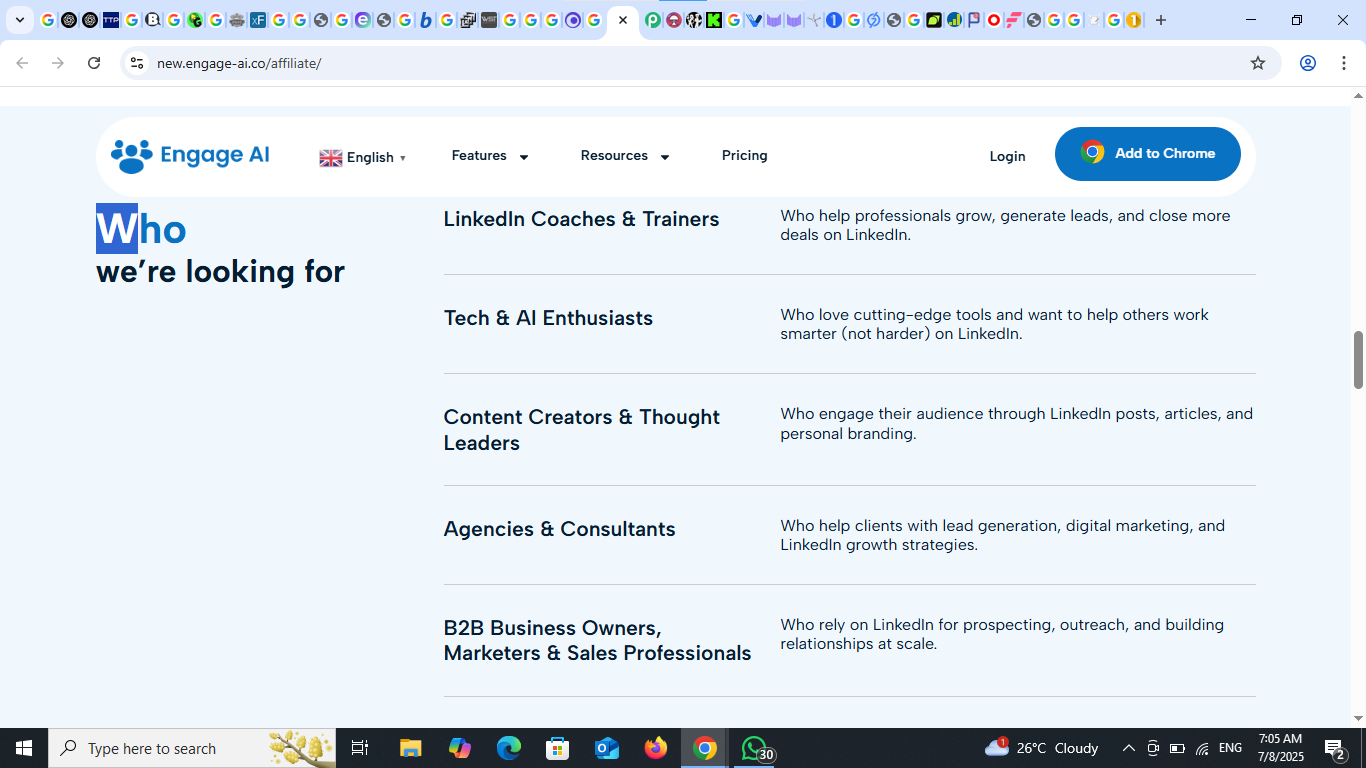Switch to the WST favicon tab
1366x768 pixels.
(488, 20)
